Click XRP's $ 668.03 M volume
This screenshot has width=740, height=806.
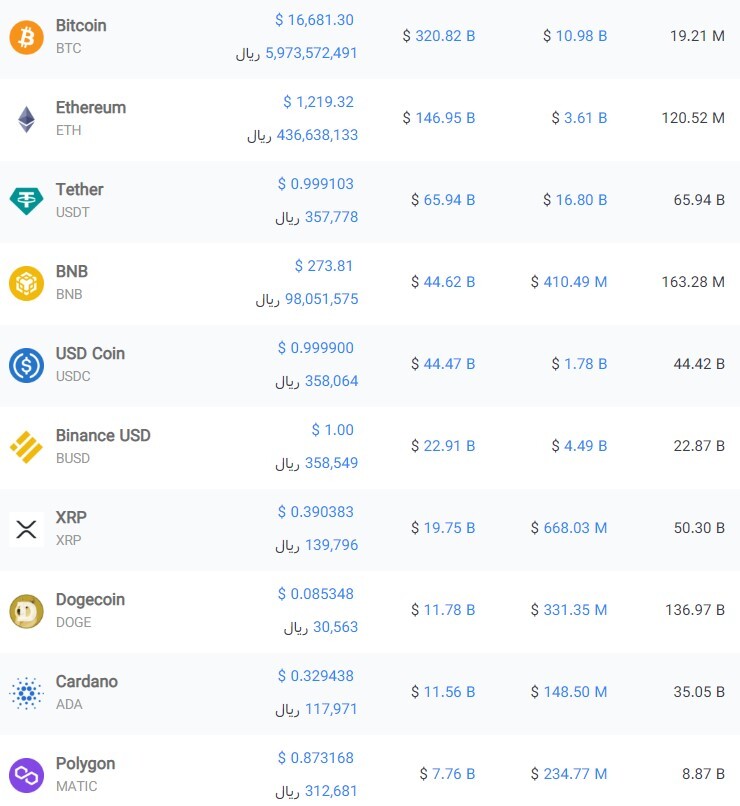click(x=569, y=528)
